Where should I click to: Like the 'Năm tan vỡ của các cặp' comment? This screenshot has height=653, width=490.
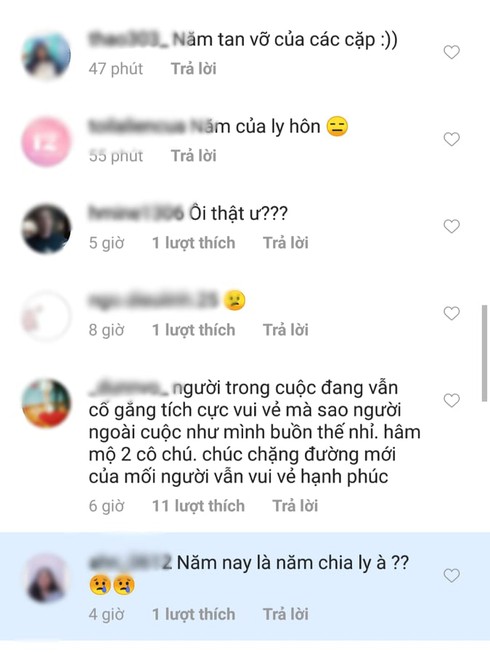[x=451, y=52]
